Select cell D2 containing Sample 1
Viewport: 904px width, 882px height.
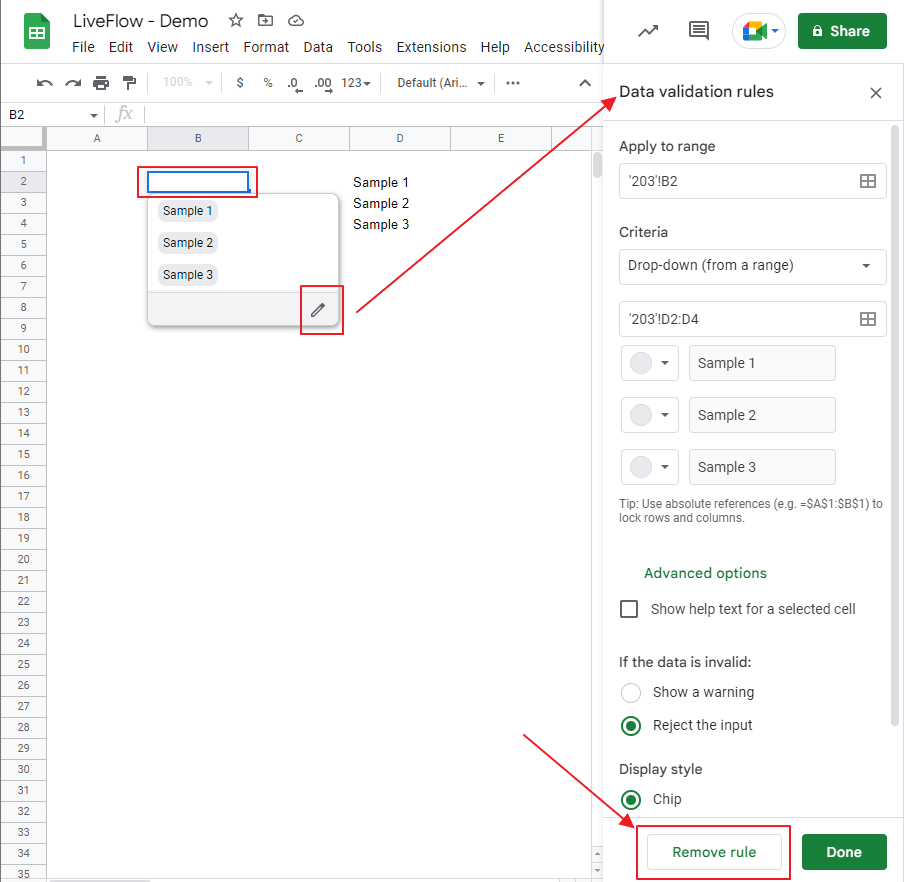click(400, 182)
